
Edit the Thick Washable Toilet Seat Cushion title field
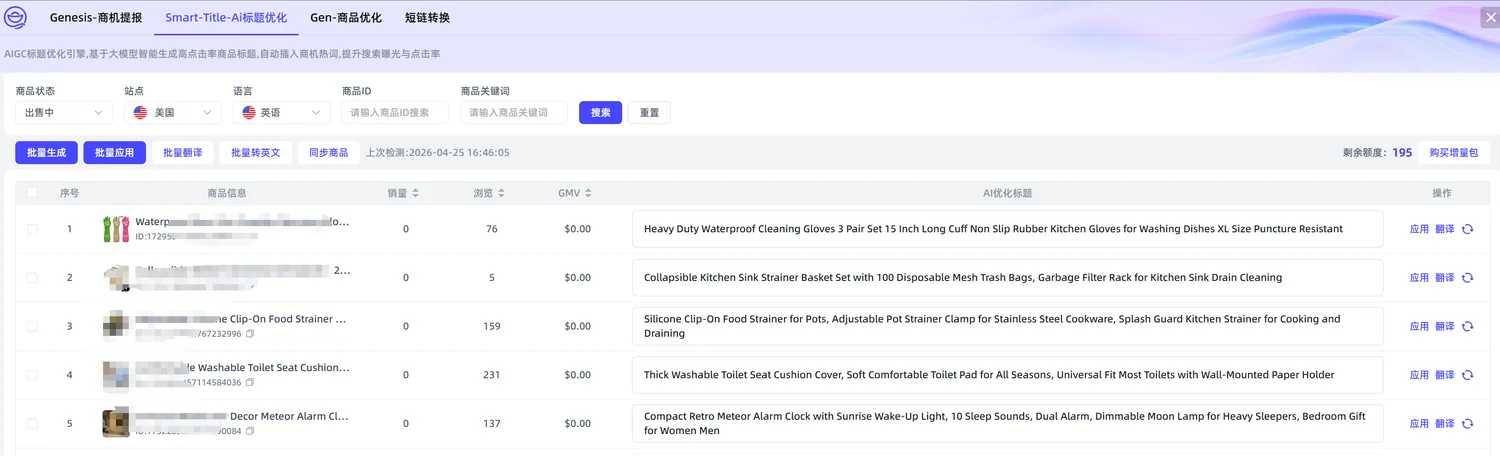pyautogui.click(x=1007, y=375)
